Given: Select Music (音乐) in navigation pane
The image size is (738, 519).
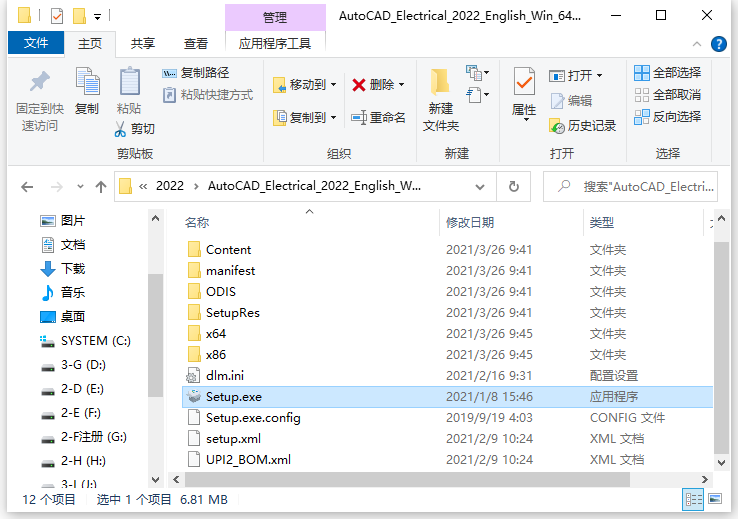Looking at the screenshot, I should 63,293.
